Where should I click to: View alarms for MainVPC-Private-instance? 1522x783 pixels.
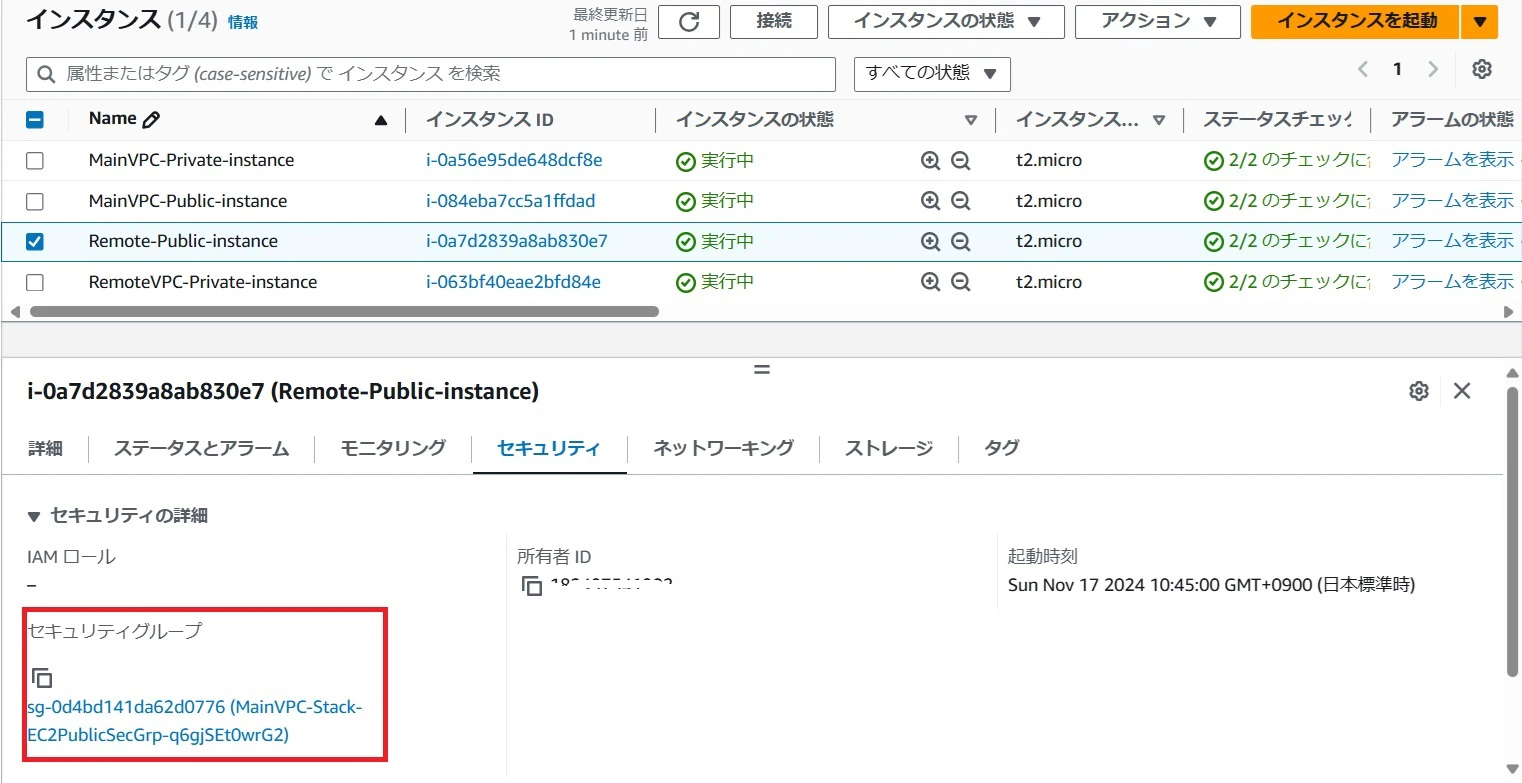1452,160
